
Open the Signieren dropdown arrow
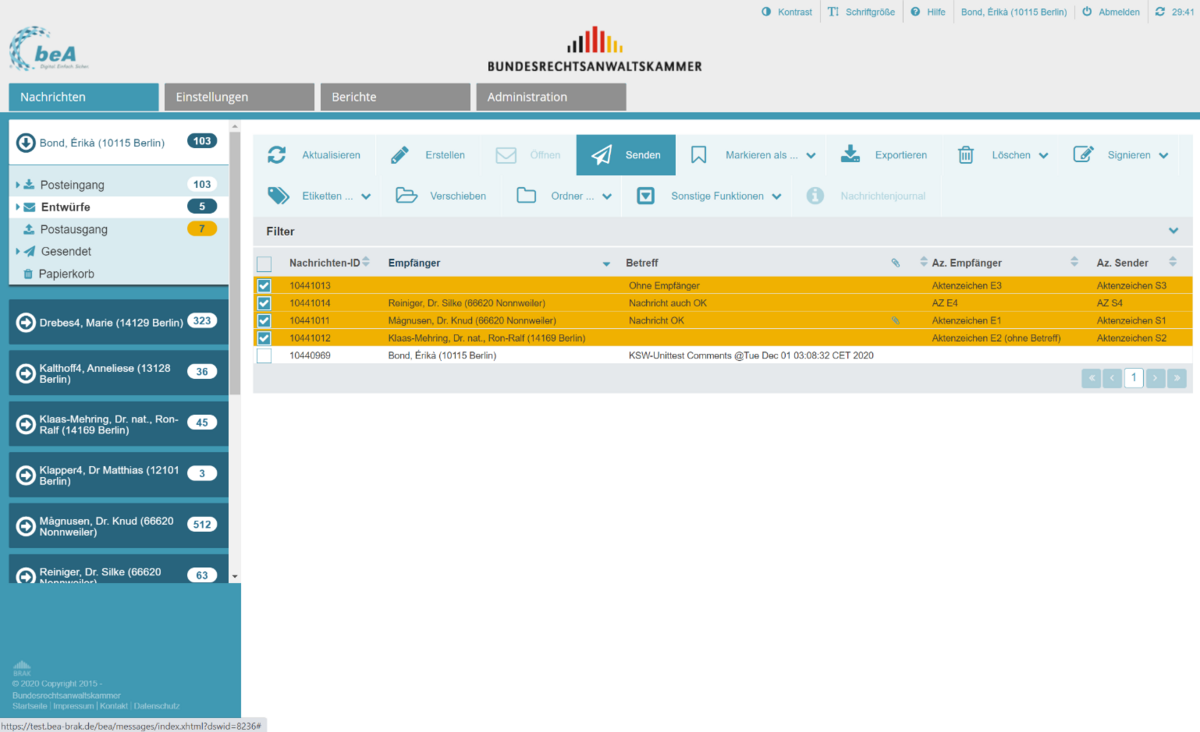1163,156
